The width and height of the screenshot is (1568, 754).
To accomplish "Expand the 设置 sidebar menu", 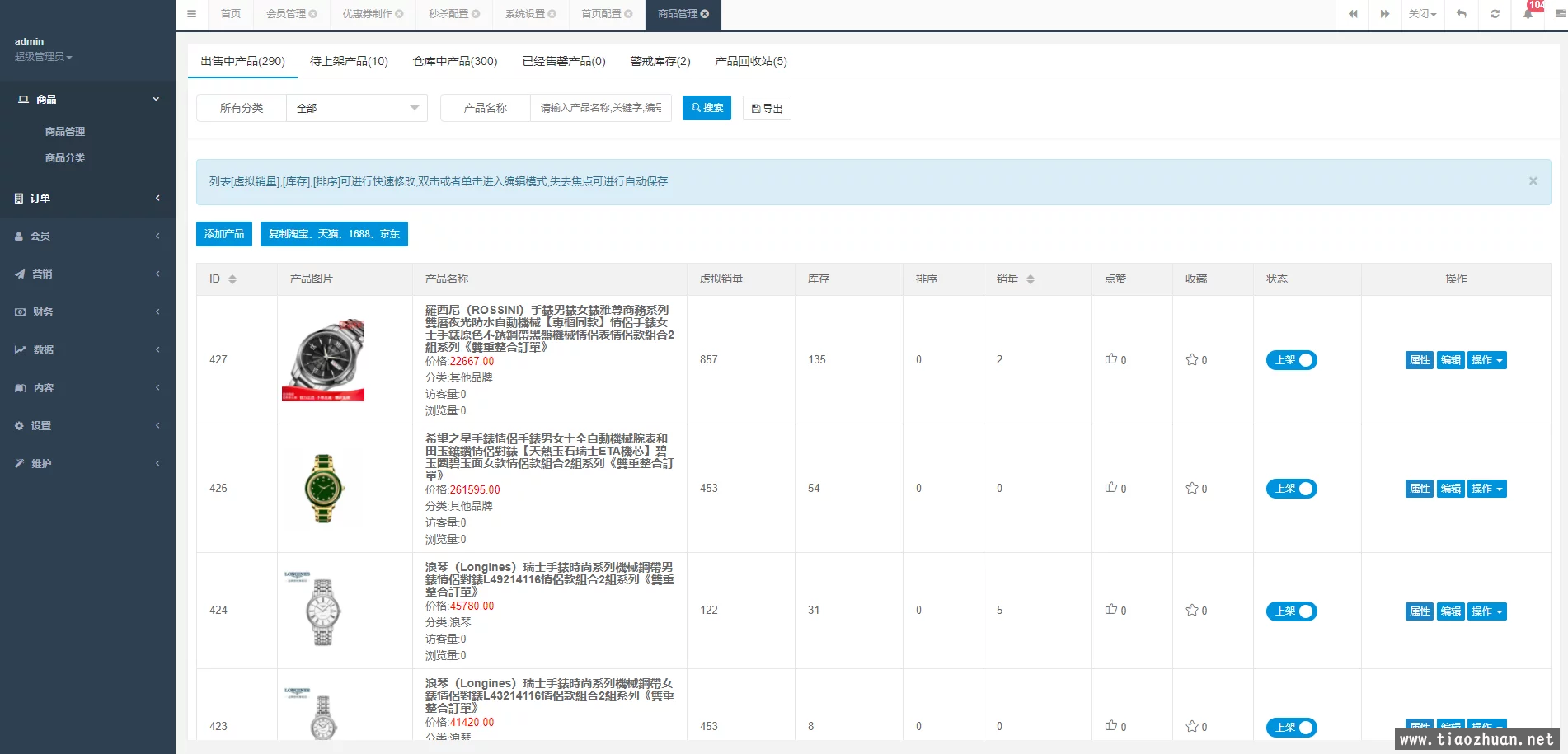I will pyautogui.click(x=87, y=425).
